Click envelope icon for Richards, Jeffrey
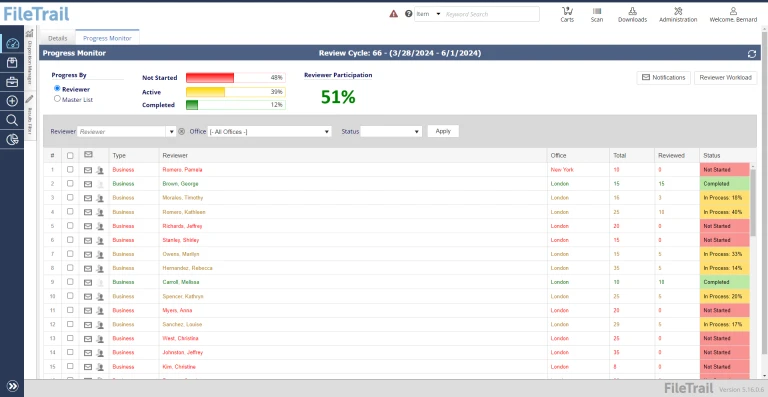Screen dimensions: 768x397 click(88, 226)
